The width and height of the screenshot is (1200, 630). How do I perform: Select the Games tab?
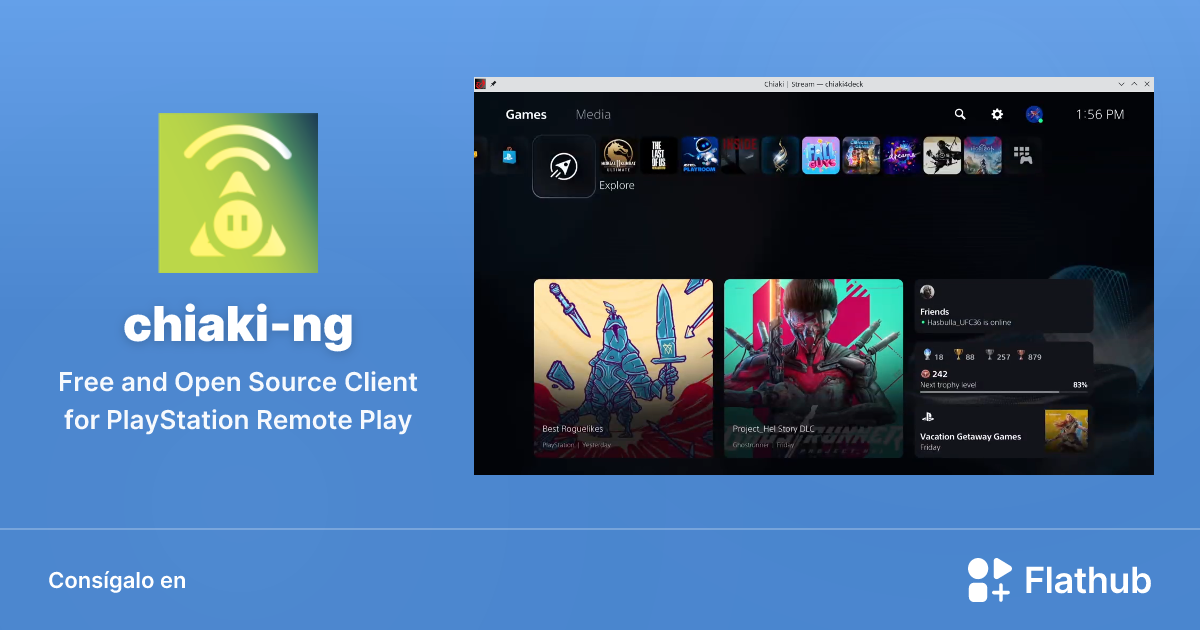click(525, 115)
